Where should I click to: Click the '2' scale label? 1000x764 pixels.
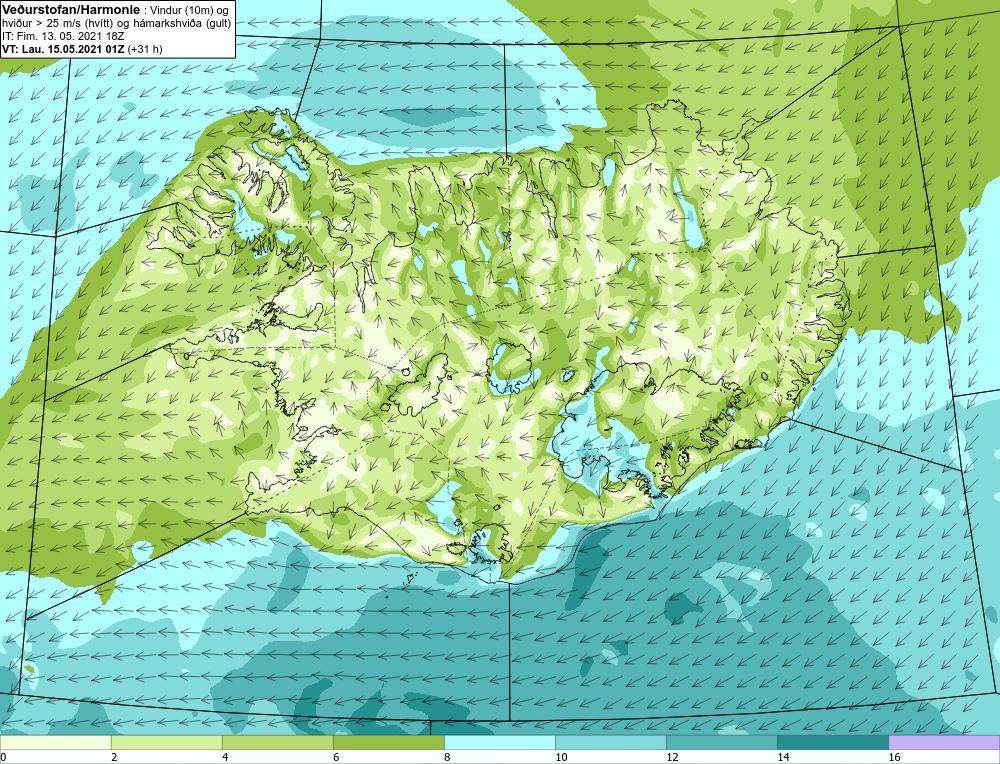[114, 757]
